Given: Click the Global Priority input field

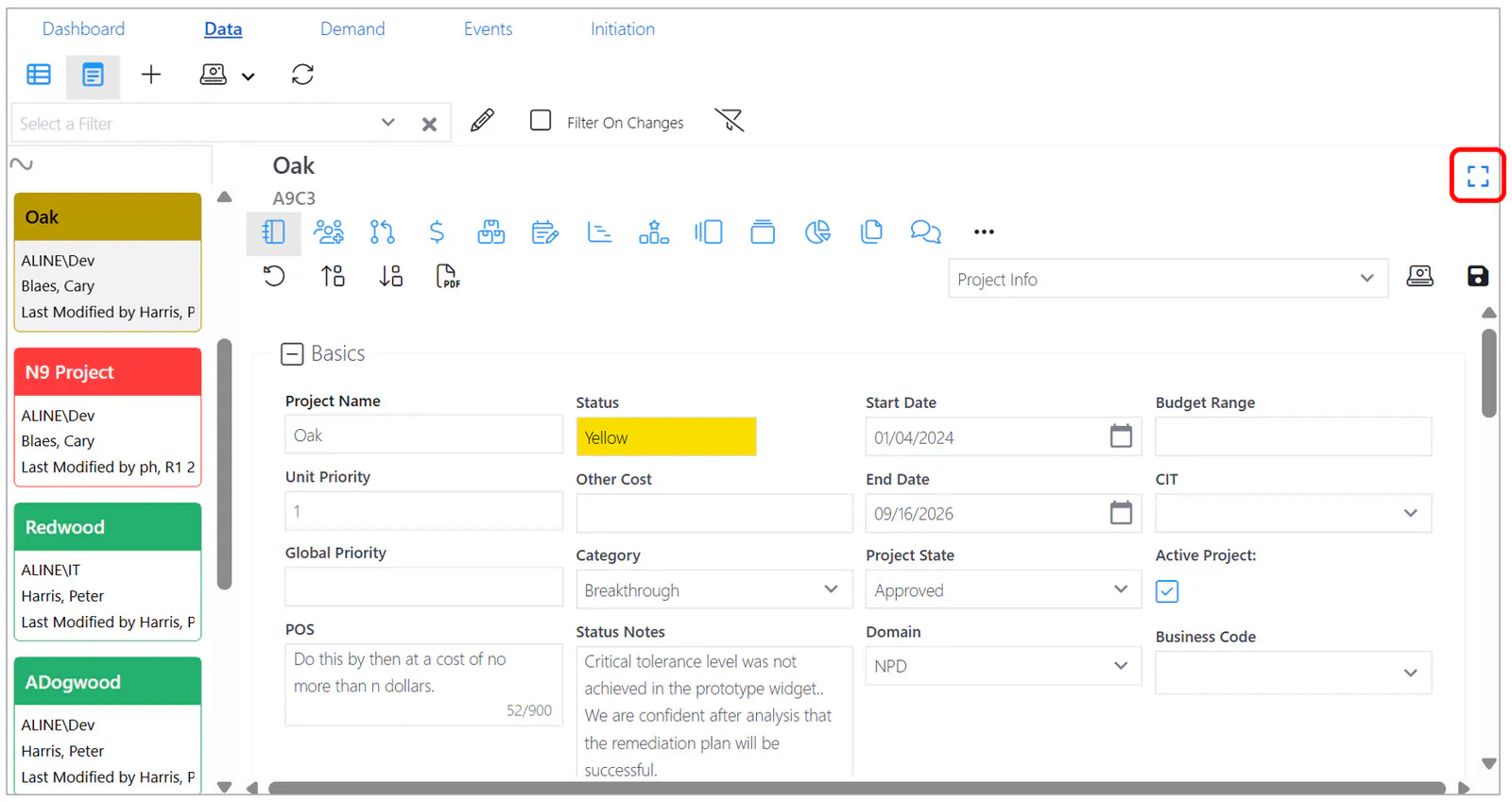Looking at the screenshot, I should pos(423,587).
